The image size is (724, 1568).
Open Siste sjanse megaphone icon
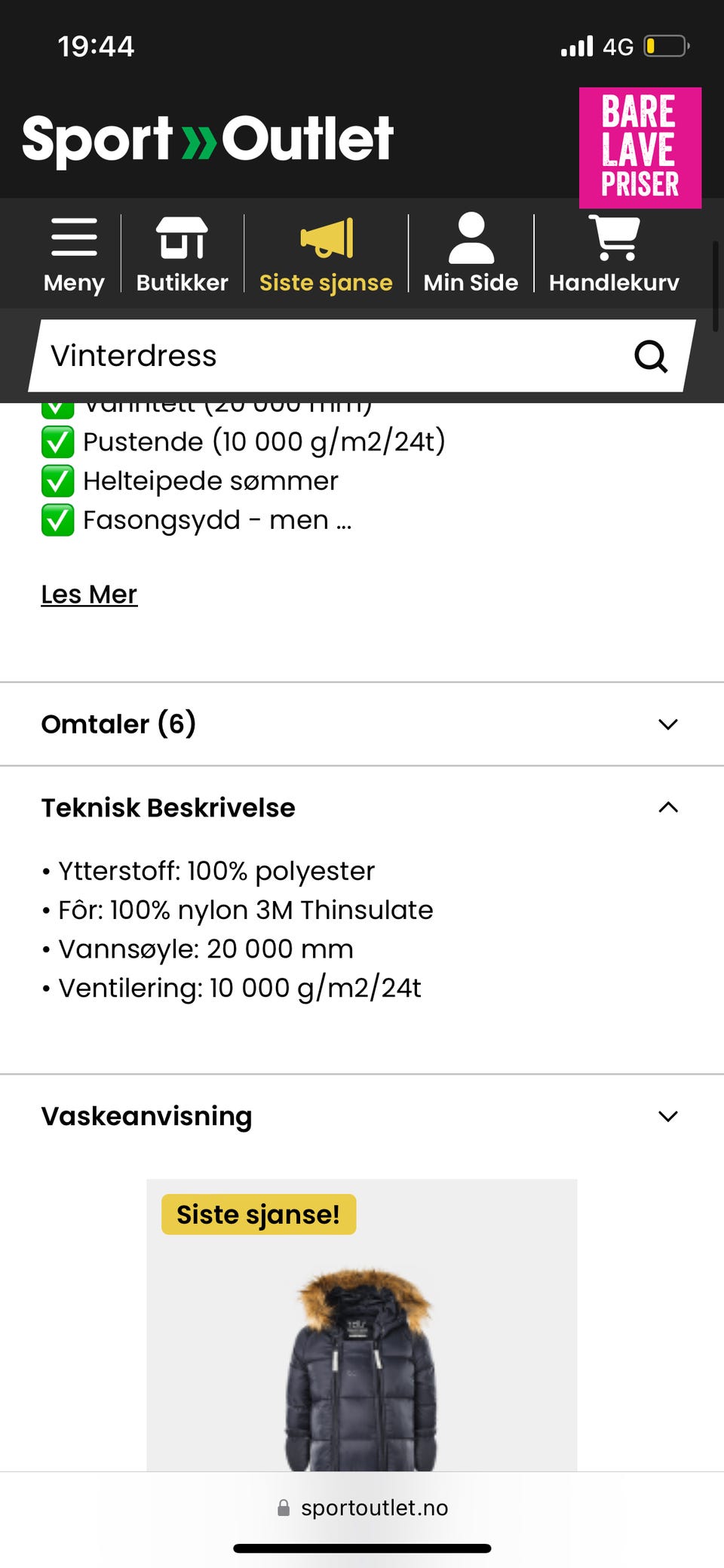327,238
